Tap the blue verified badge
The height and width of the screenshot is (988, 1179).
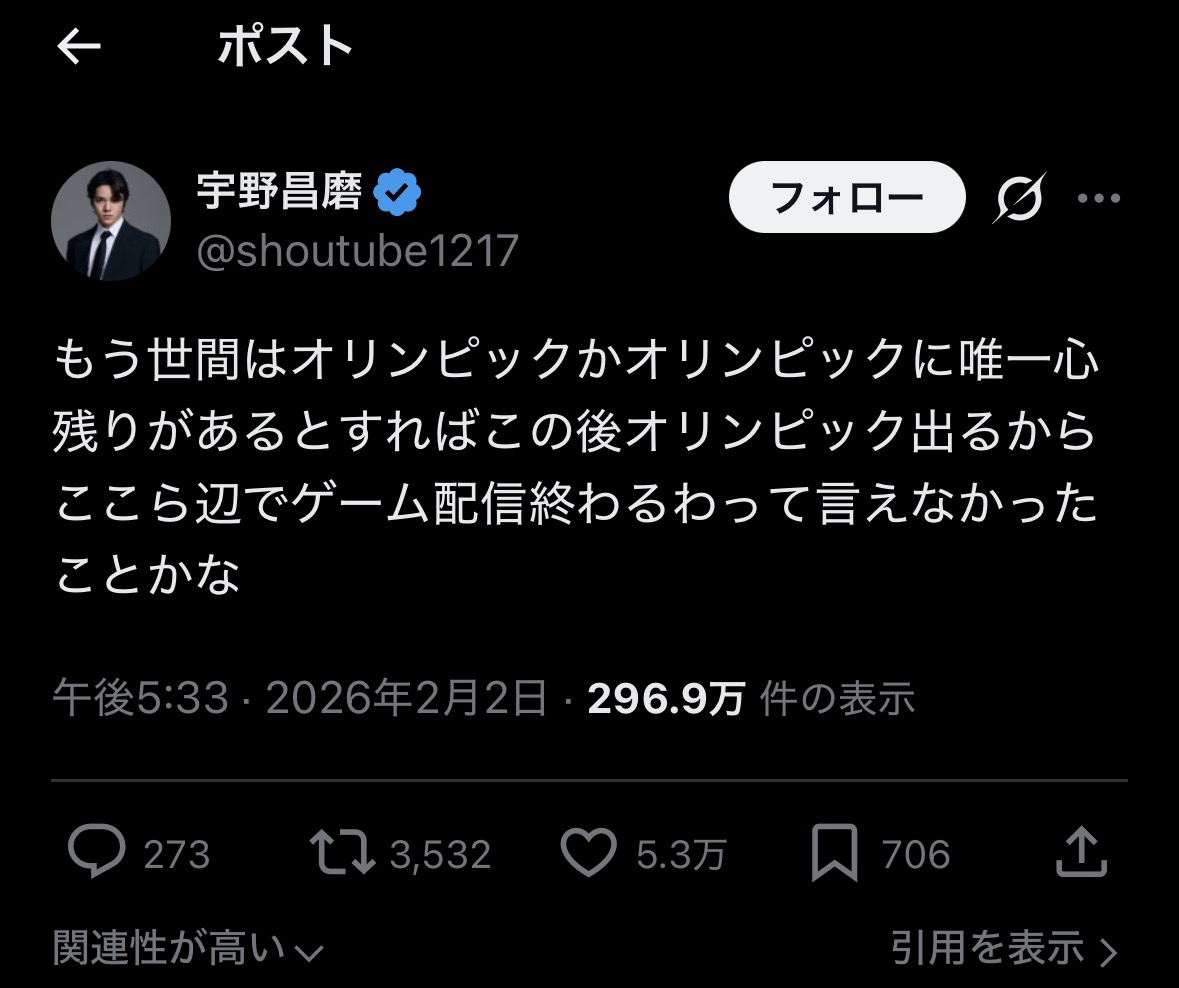coord(397,192)
